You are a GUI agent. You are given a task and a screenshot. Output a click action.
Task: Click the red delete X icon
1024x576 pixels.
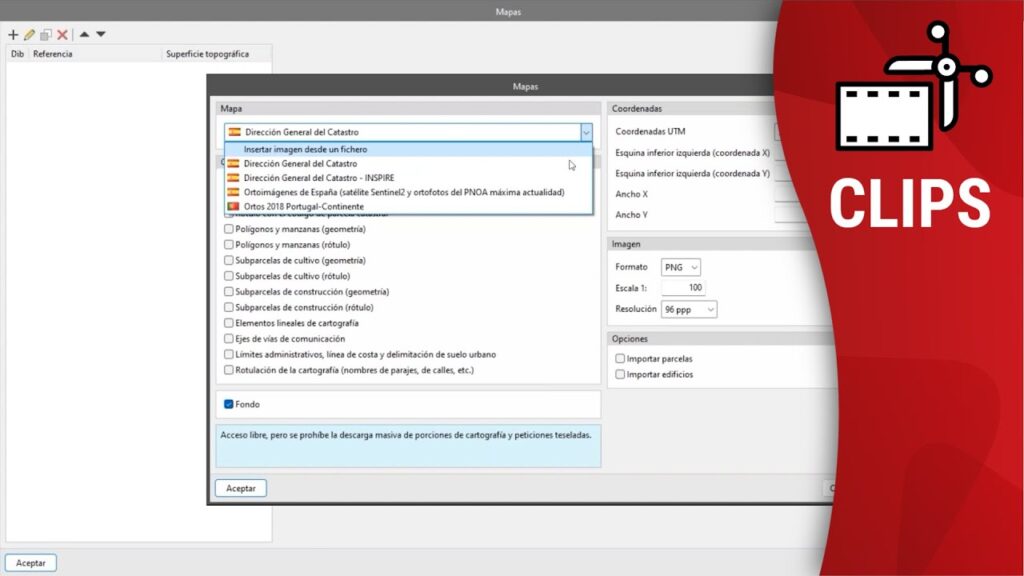tap(62, 34)
